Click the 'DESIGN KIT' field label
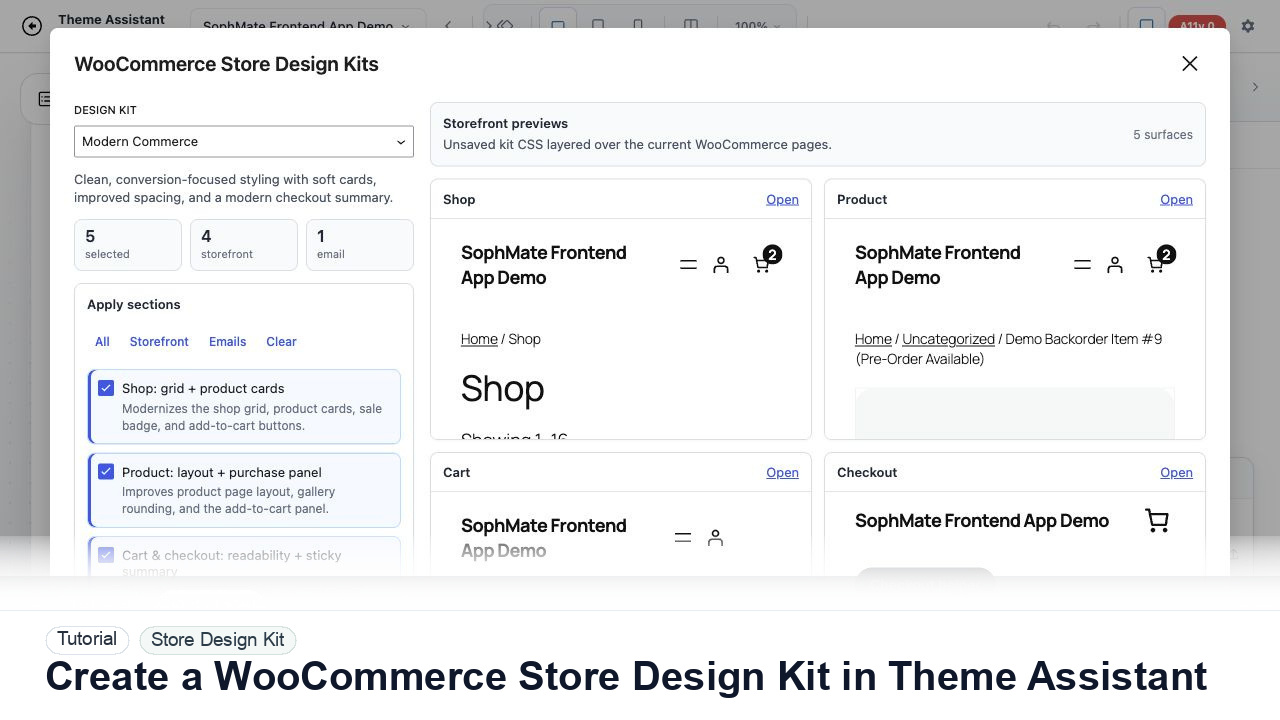Screen dimensions: 1280x720 105,110
